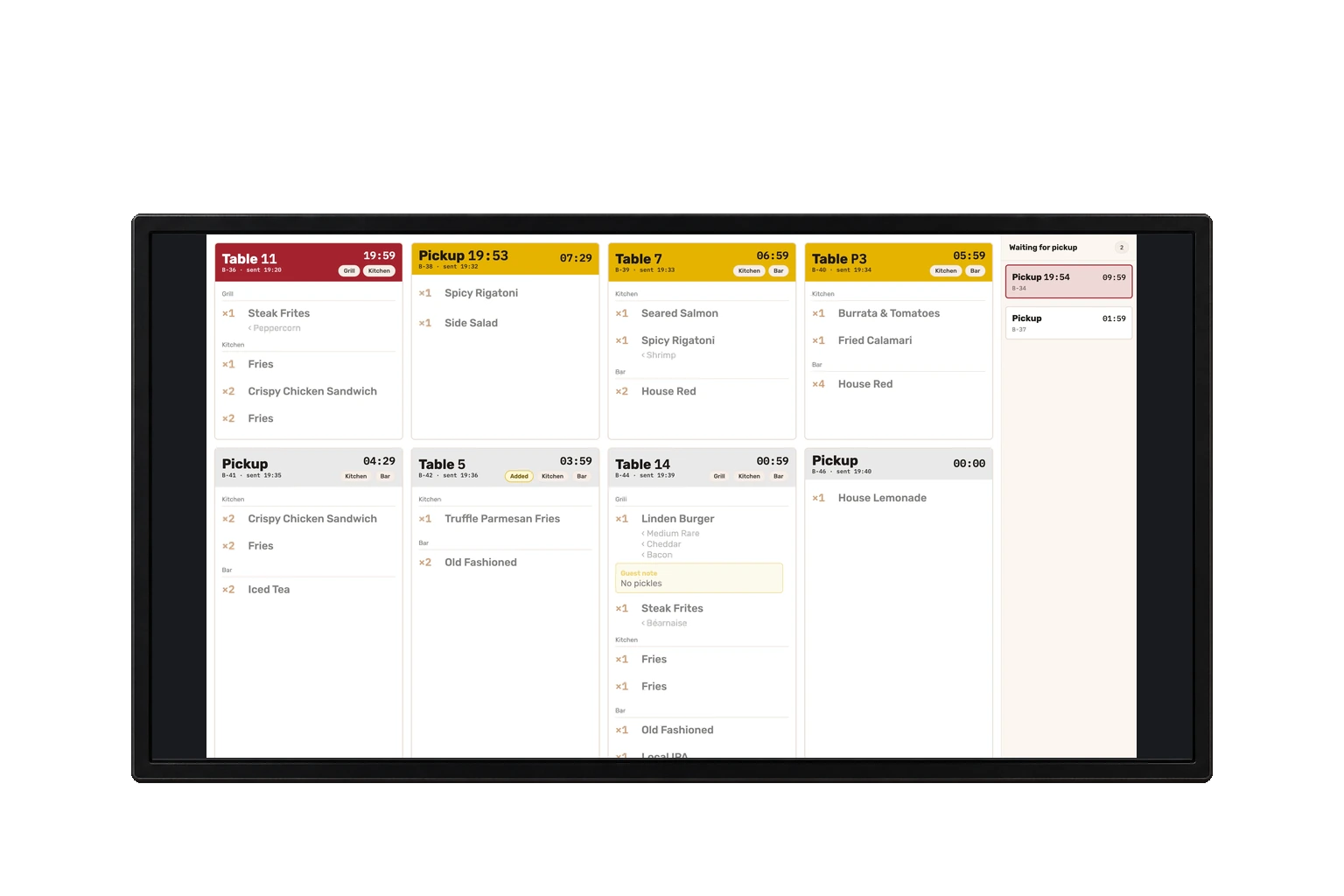Click the Waiting for pickup heading
Screen dimensions: 1344x896
(x=1043, y=248)
